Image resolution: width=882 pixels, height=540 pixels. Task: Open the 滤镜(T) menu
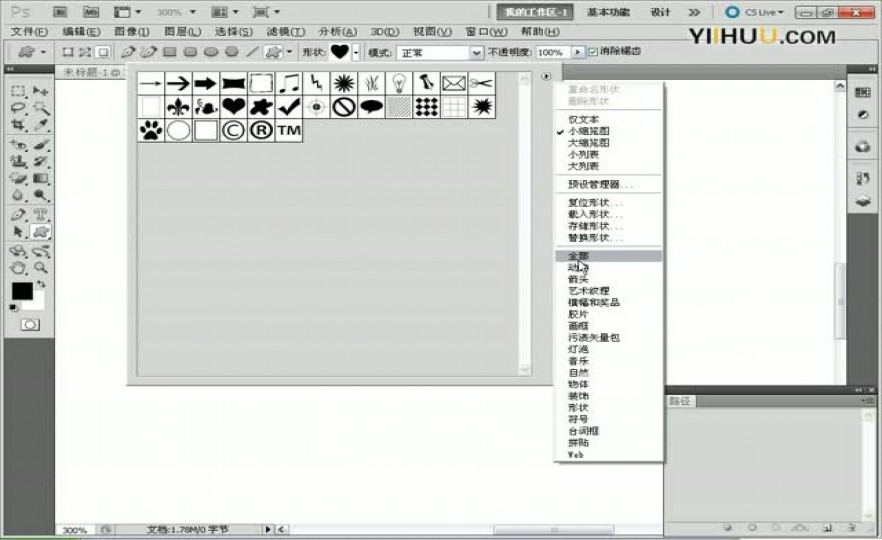(286, 32)
